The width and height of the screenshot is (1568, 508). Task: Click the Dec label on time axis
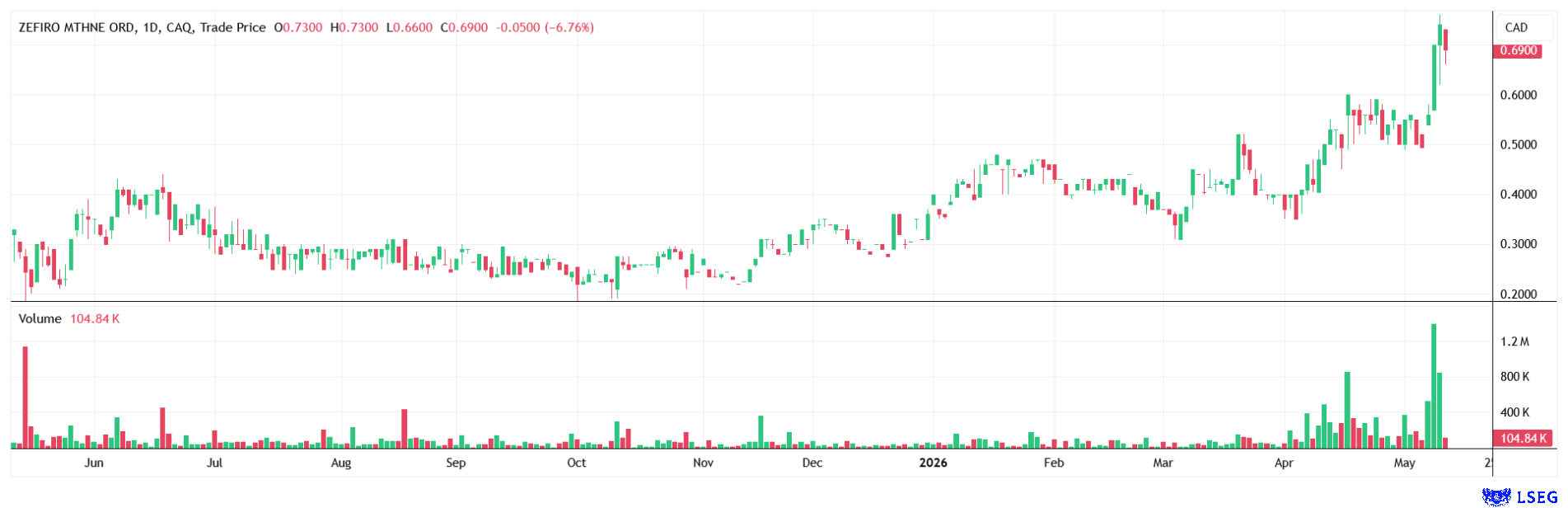click(x=812, y=463)
